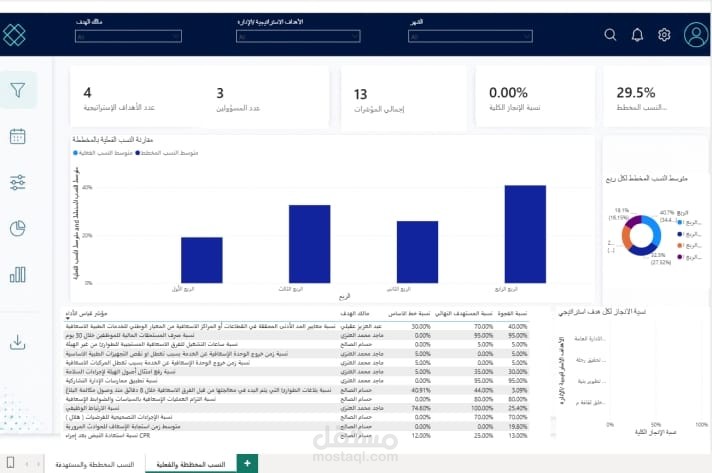This screenshot has width=712, height=473.
Task: Select the الربع الأول bar in the chart
Action: (202, 260)
